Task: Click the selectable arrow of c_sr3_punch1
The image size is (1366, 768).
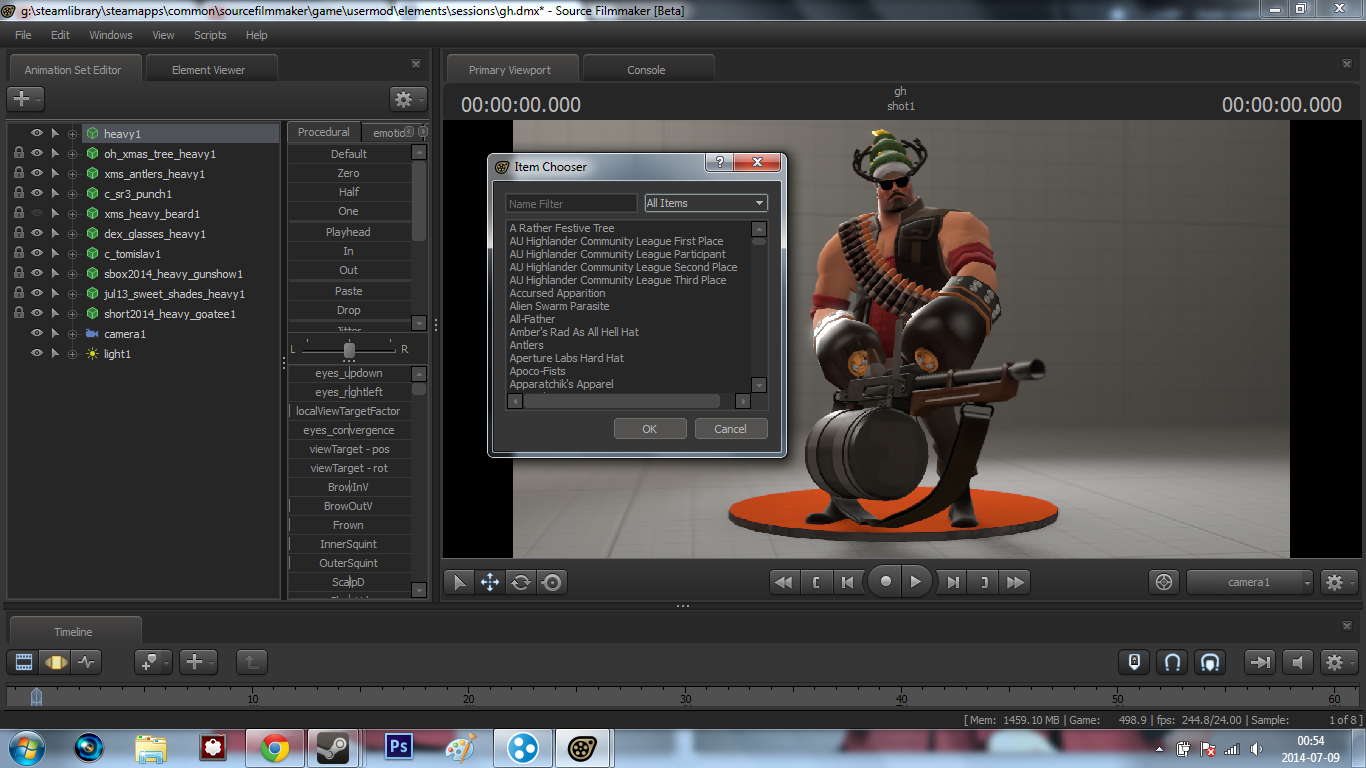Action: pyautogui.click(x=55, y=194)
